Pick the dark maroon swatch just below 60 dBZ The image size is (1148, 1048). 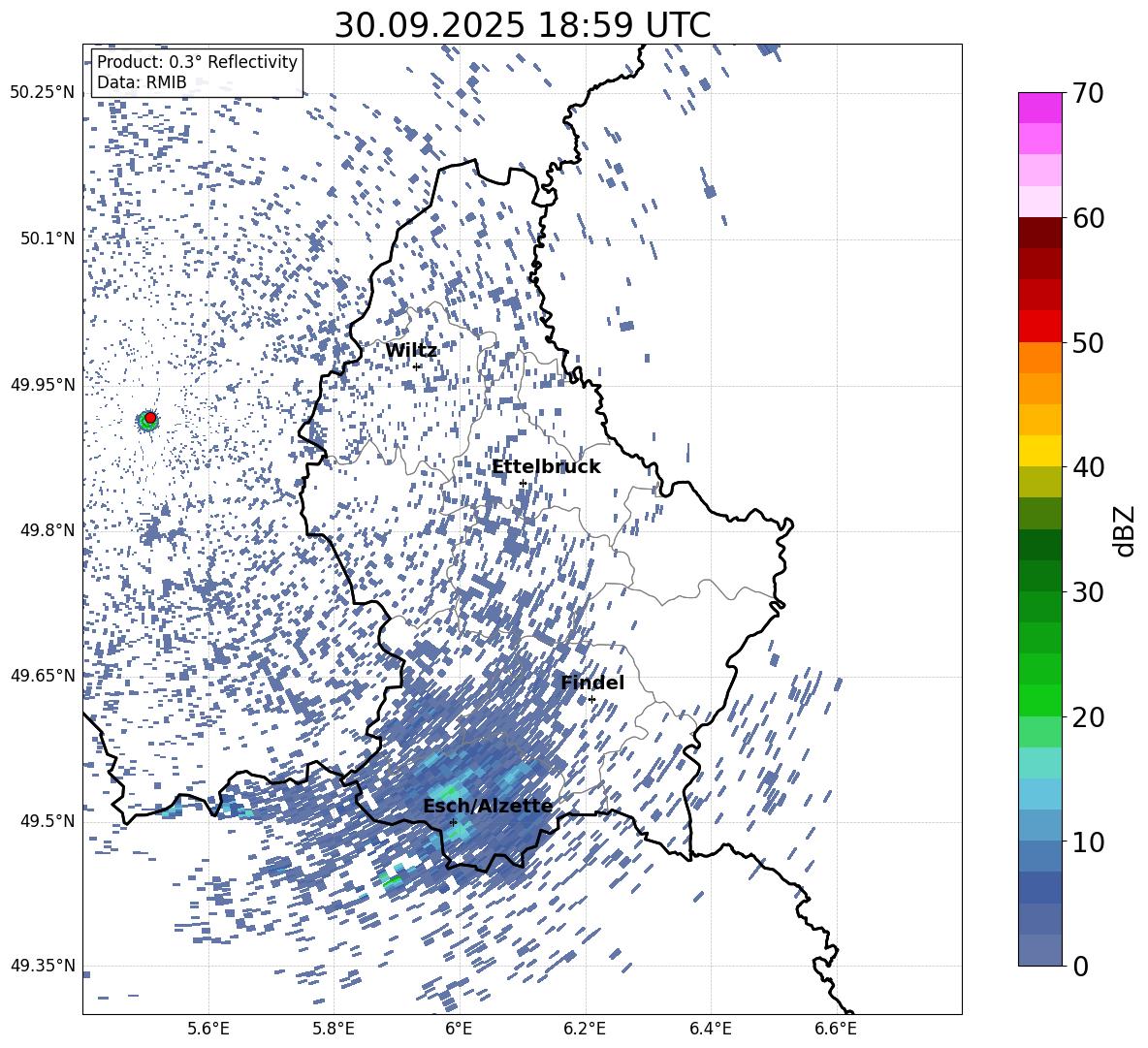1039,233
